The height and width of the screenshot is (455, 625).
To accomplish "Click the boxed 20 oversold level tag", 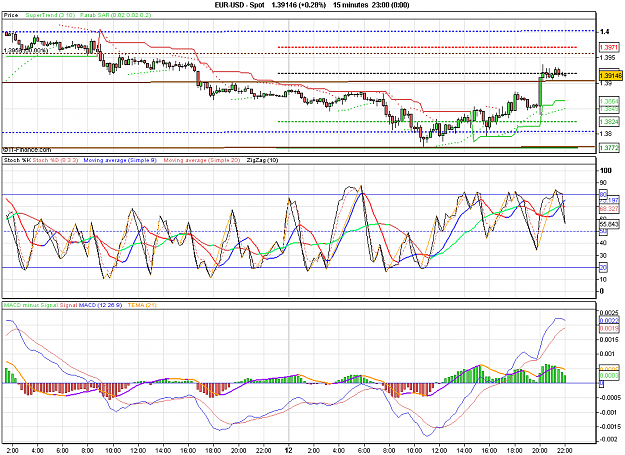I will [603, 268].
